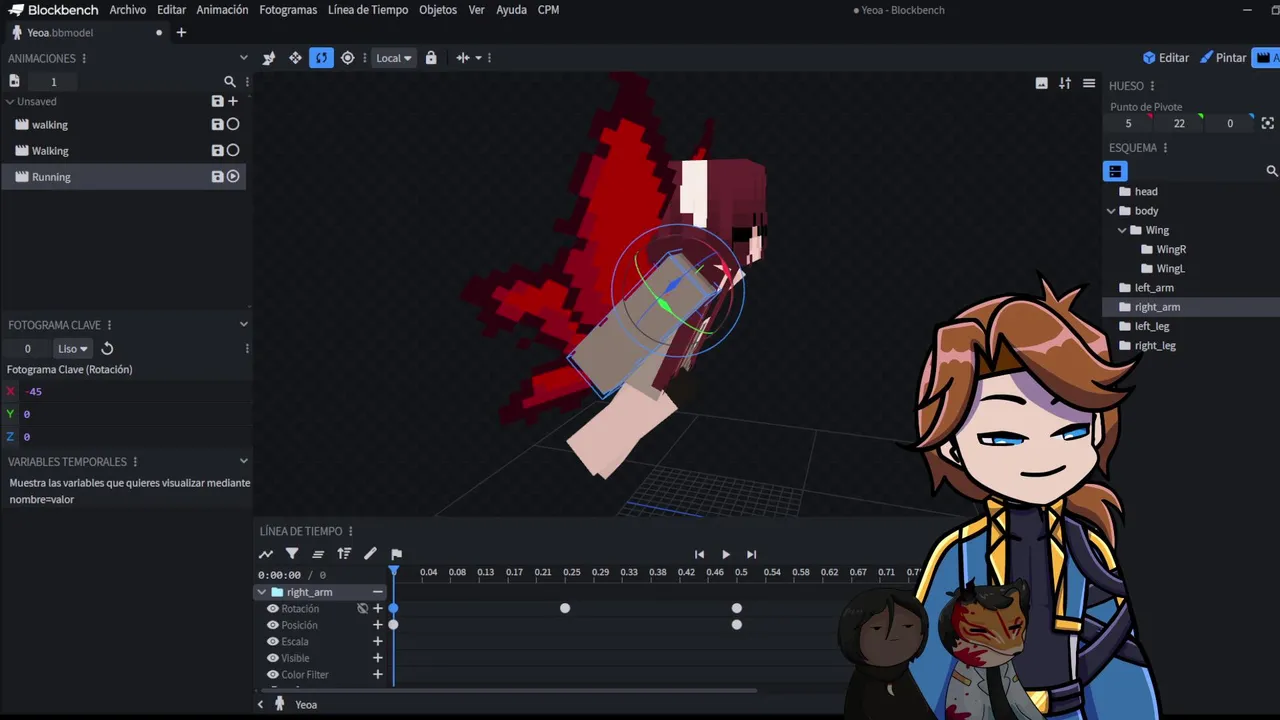Collapse the Unsaved animations group
This screenshot has width=1280, height=720.
(10, 101)
